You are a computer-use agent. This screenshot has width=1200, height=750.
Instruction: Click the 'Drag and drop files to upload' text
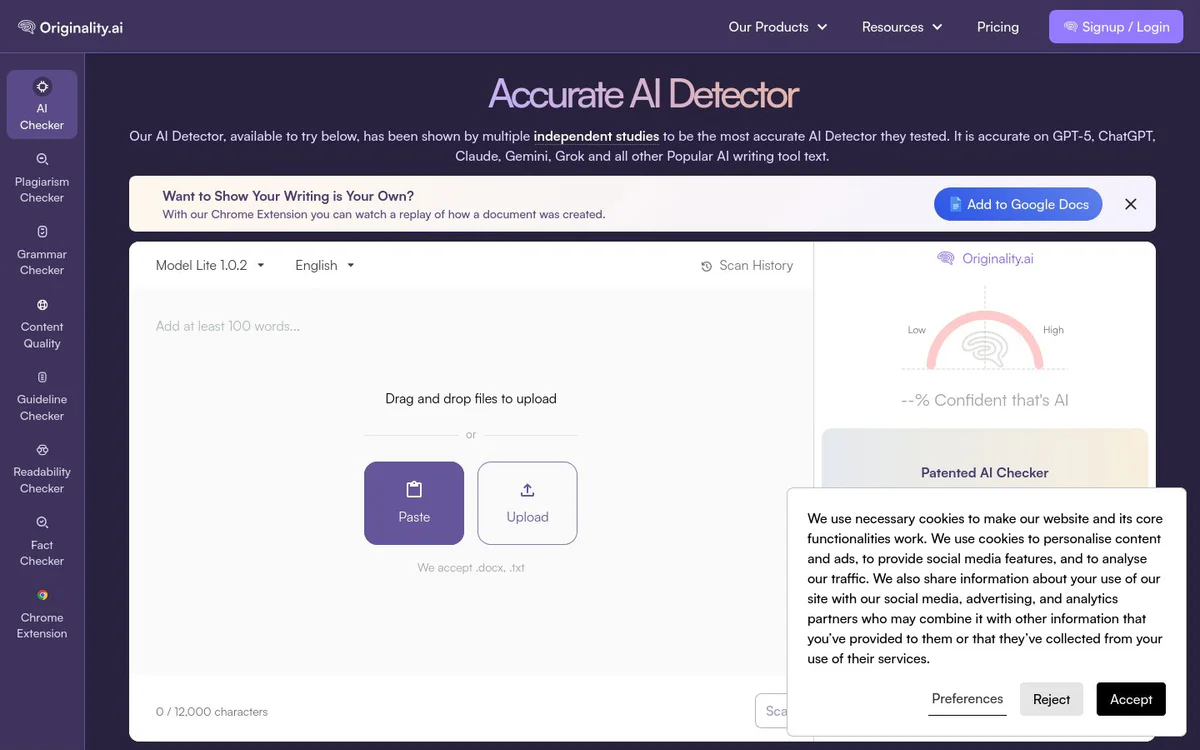471,398
